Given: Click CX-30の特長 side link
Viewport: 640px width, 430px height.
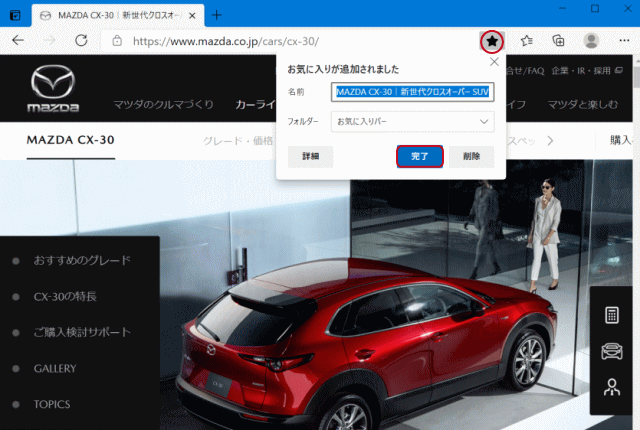Looking at the screenshot, I should [x=65, y=296].
